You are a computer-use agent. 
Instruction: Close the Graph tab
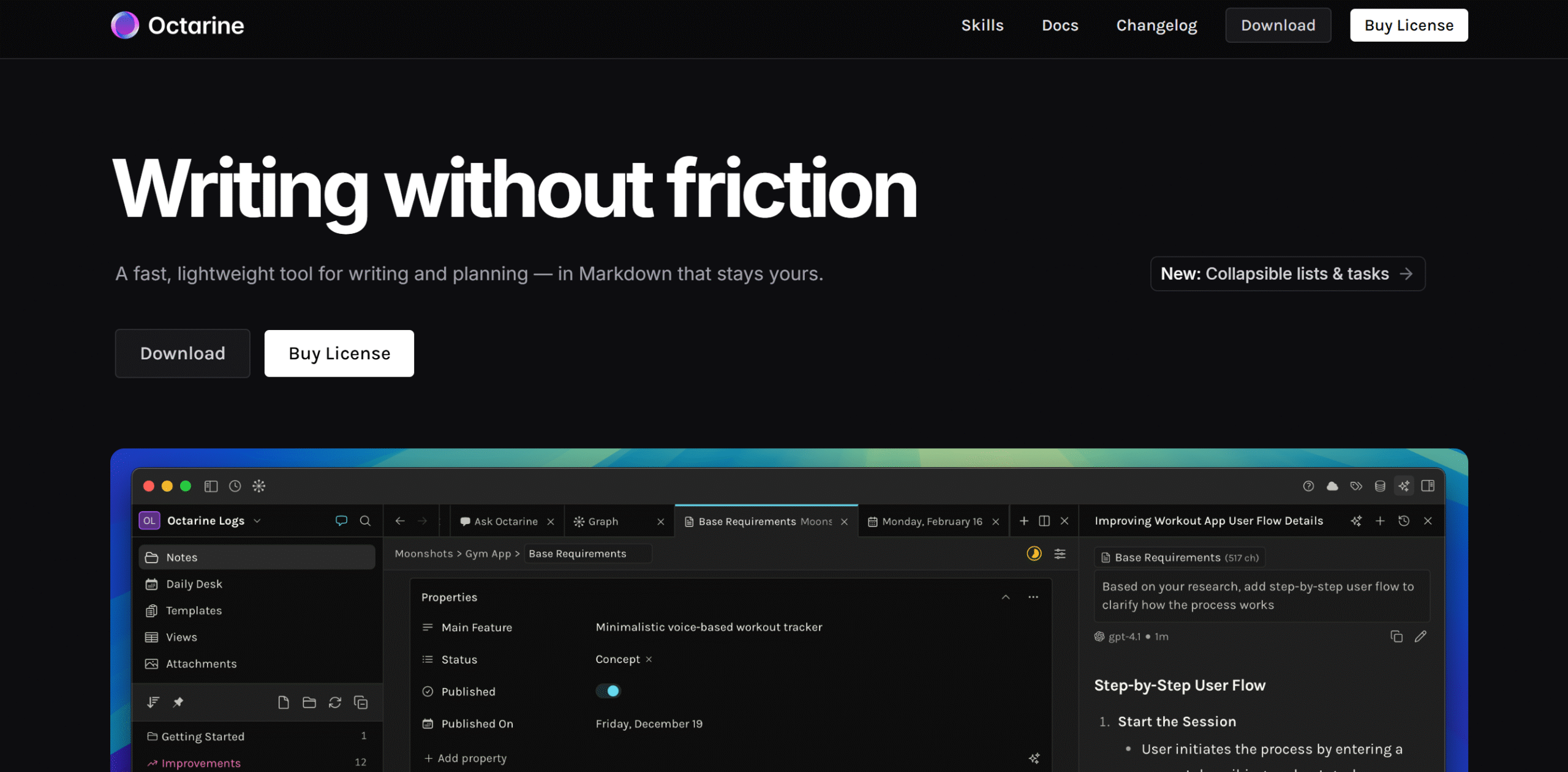tap(660, 522)
